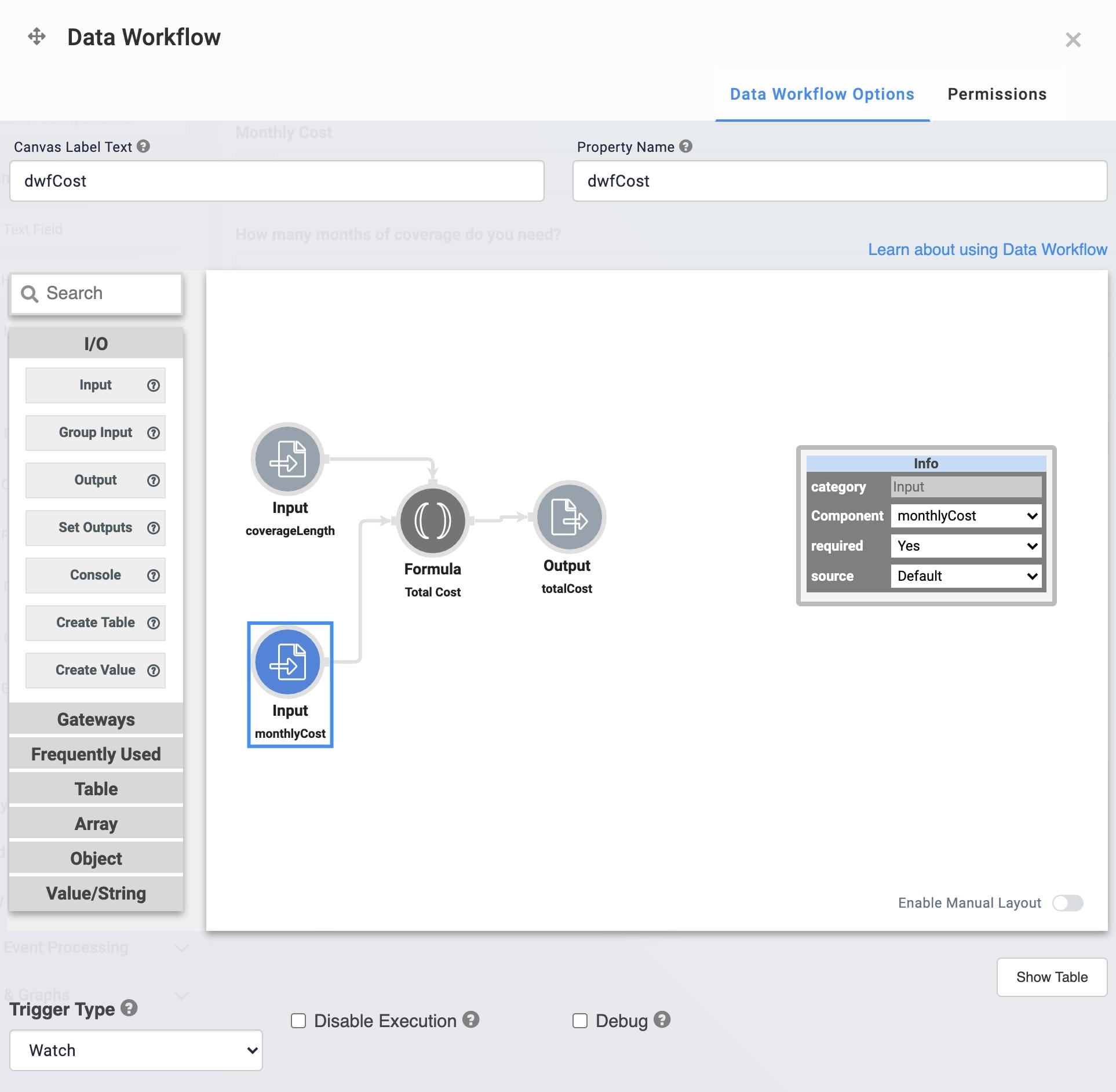Click the disabled category field showing Input
The width and height of the screenshot is (1116, 1092).
tap(966, 487)
